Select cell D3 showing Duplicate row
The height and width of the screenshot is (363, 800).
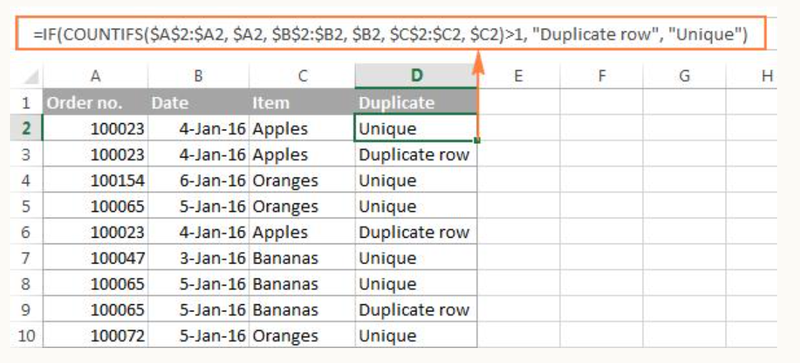[416, 154]
